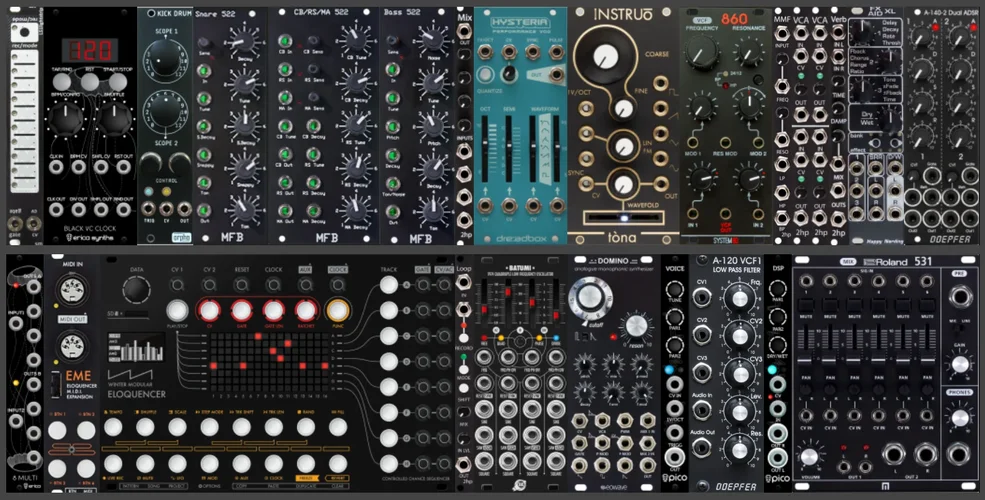Click the TUNE knob on Pico VOICE
This screenshot has height=500, width=985.
(x=675, y=290)
